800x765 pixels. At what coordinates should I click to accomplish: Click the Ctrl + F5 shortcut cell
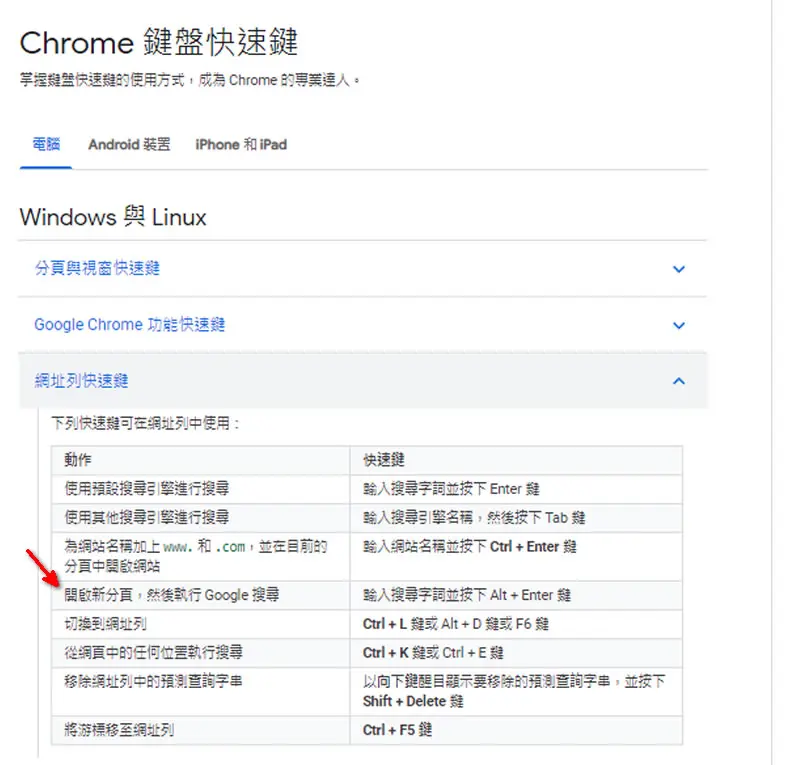pos(516,730)
